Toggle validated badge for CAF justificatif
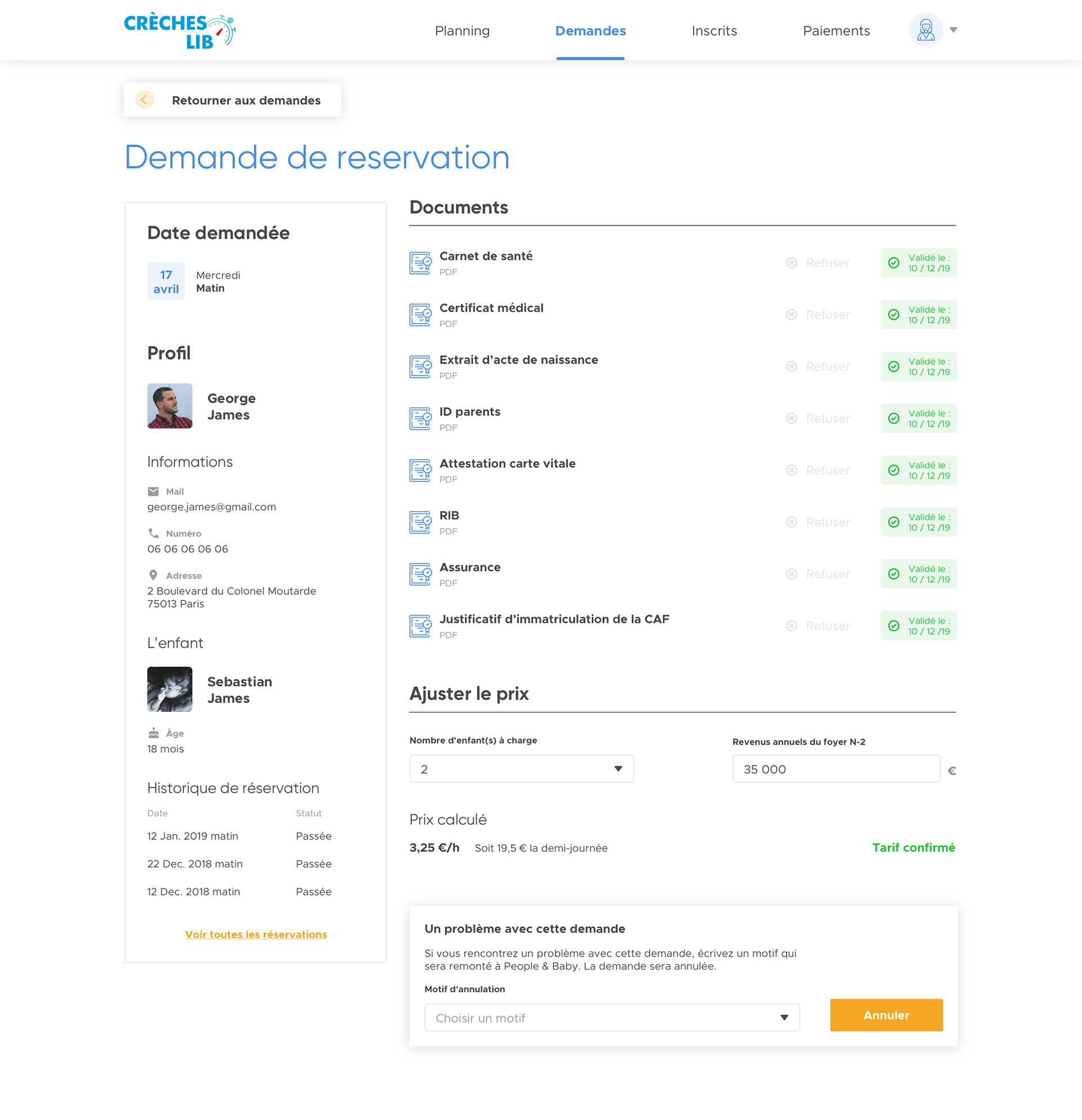 [x=919, y=626]
